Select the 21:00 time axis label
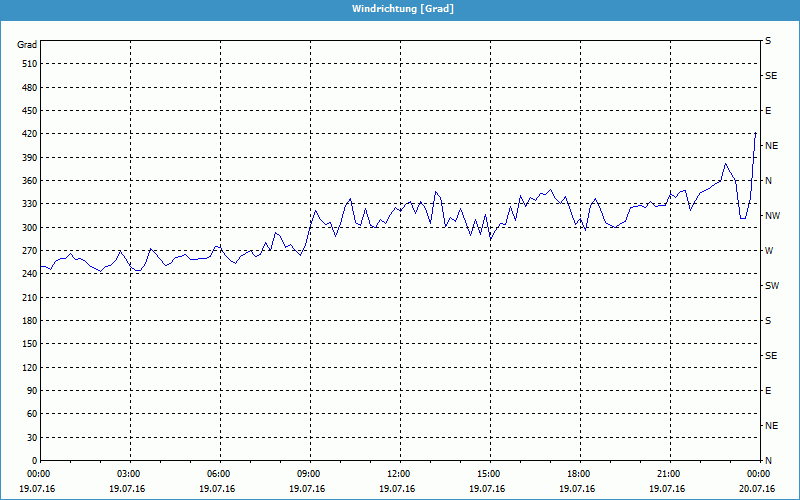This screenshot has height=500, width=800. [669, 474]
